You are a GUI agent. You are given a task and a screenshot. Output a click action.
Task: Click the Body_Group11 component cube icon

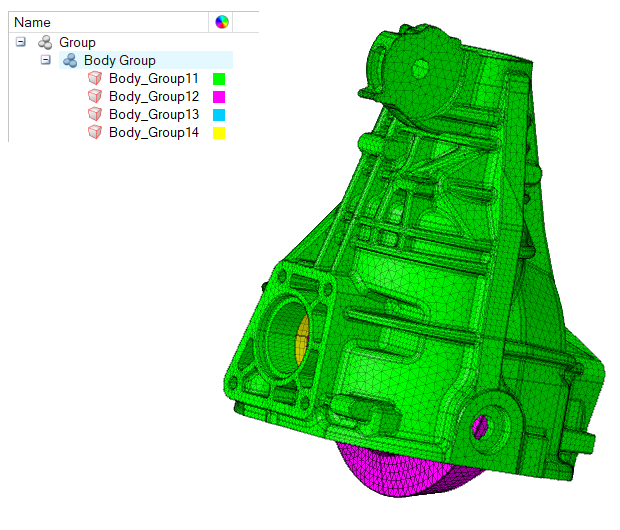tap(95, 78)
